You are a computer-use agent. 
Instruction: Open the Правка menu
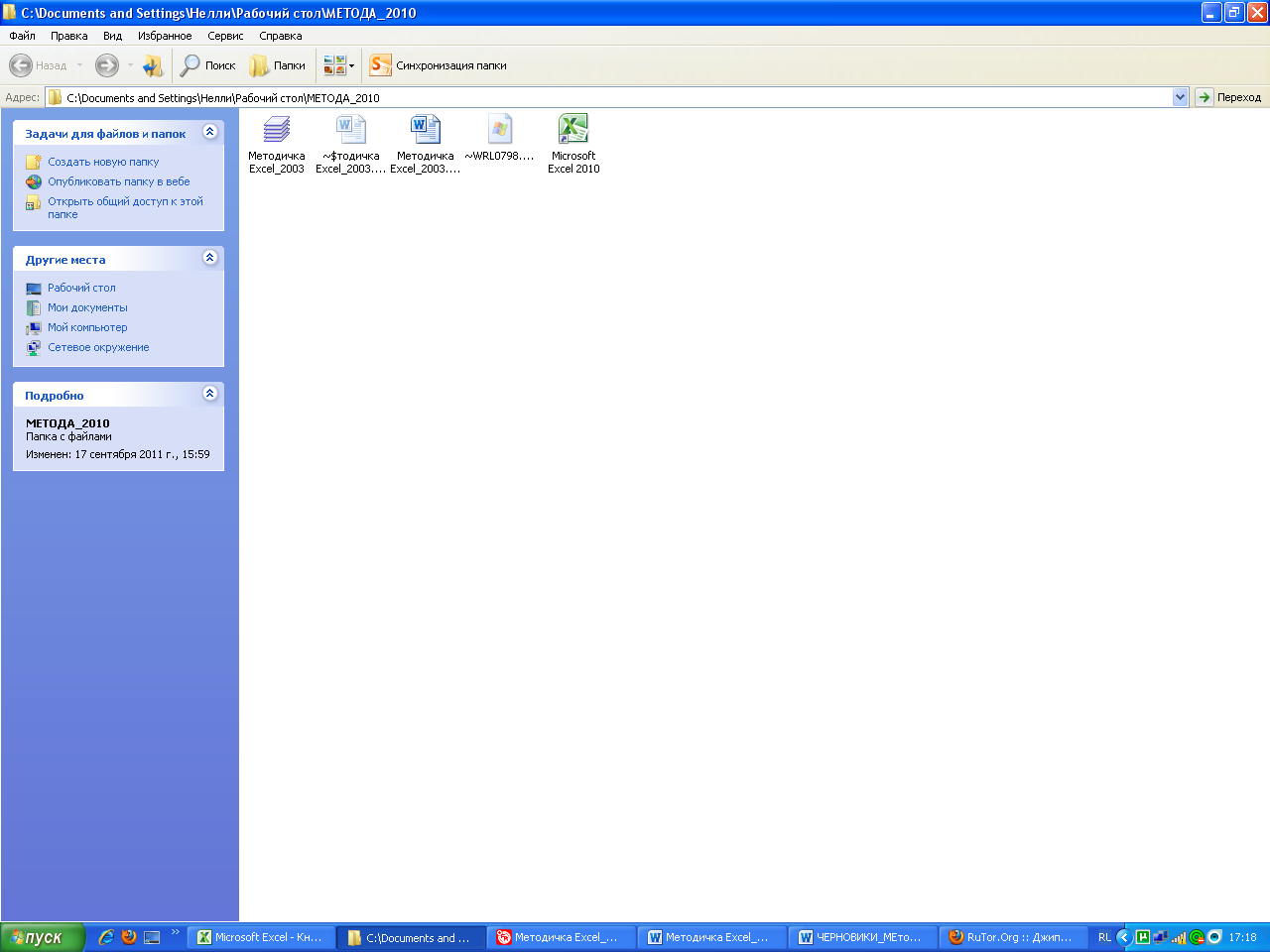coord(69,36)
